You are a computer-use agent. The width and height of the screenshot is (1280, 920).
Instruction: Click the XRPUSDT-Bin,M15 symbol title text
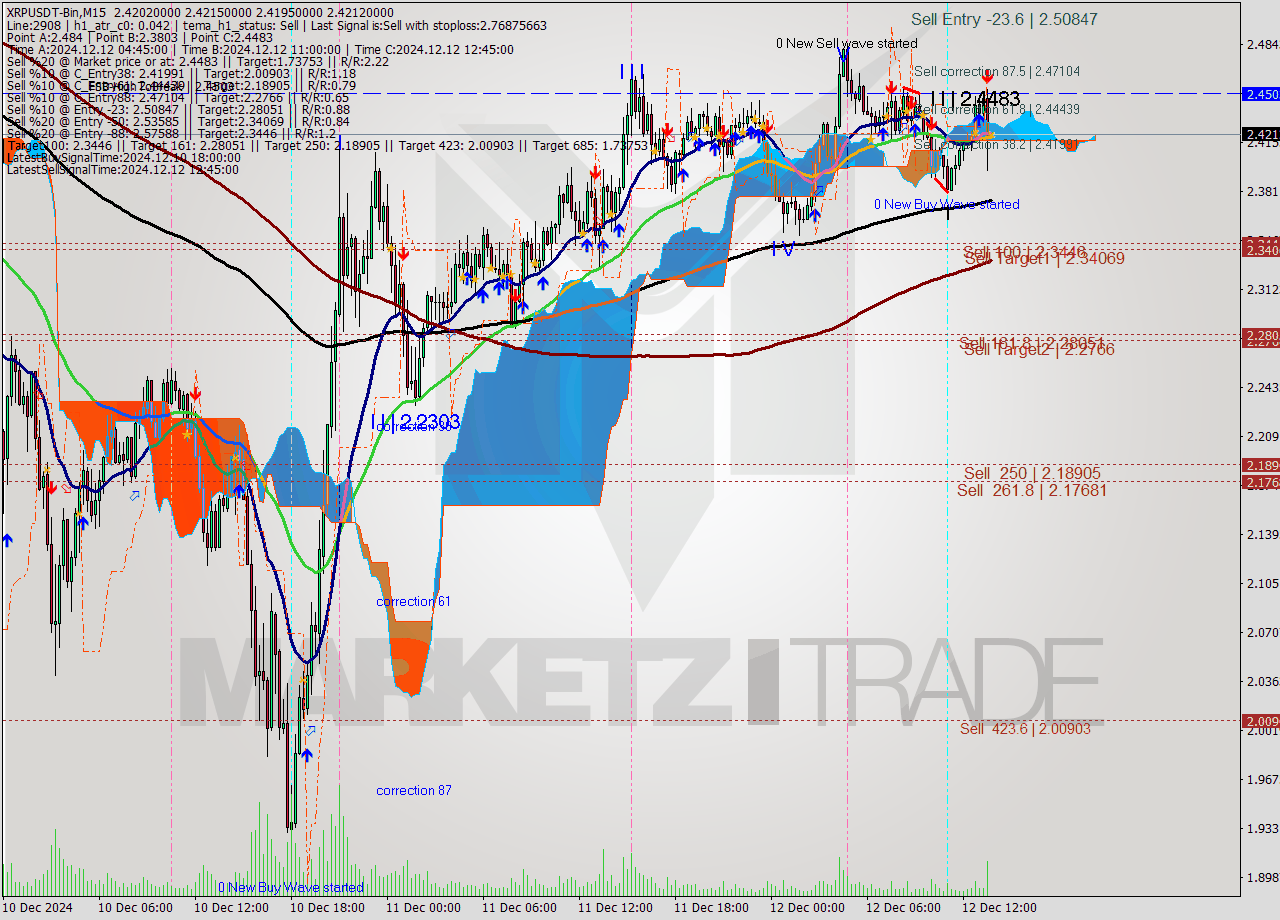[x=58, y=13]
